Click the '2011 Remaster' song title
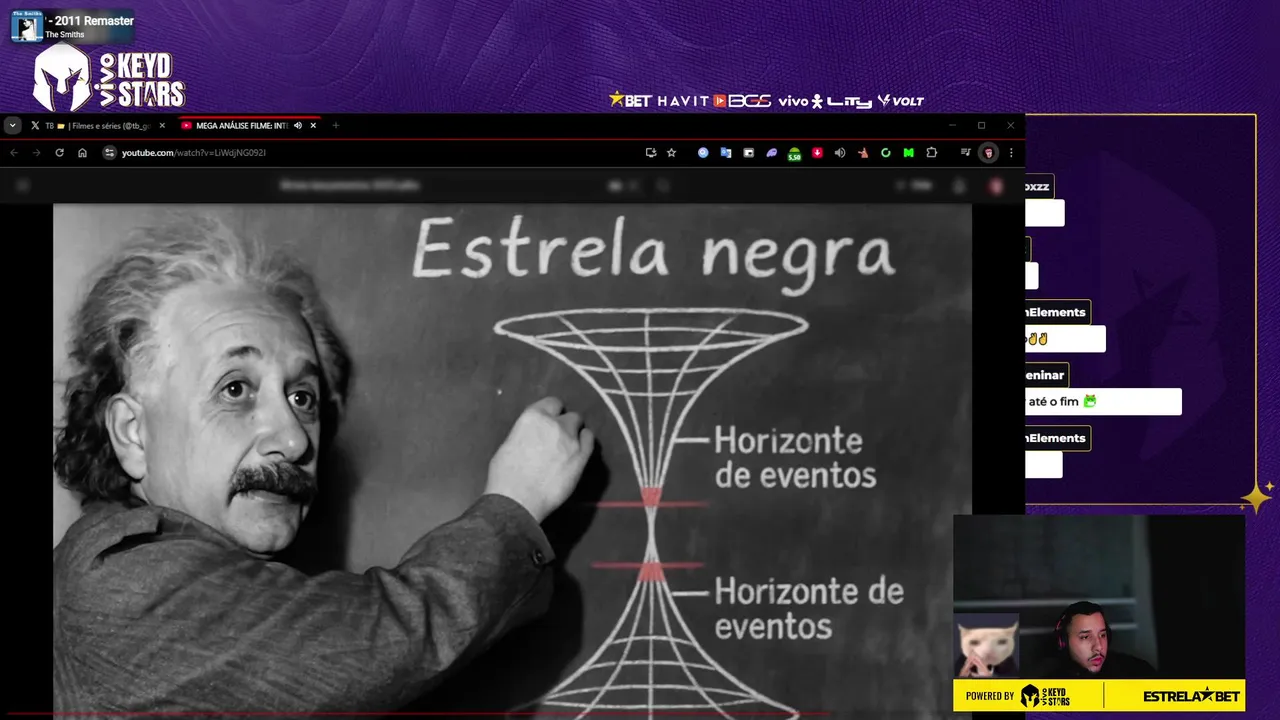Viewport: 1280px width, 720px height. [x=89, y=21]
